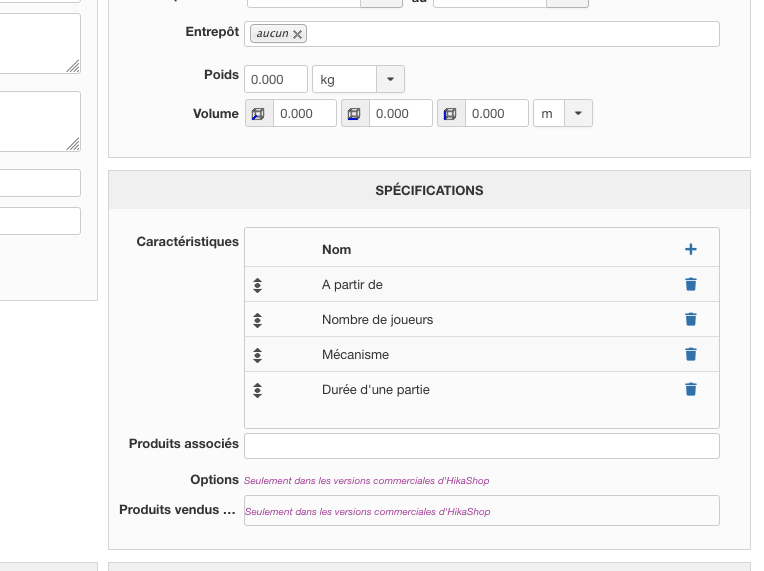The height and width of the screenshot is (571, 764).
Task: Click the Nom column header
Action: pos(336,249)
